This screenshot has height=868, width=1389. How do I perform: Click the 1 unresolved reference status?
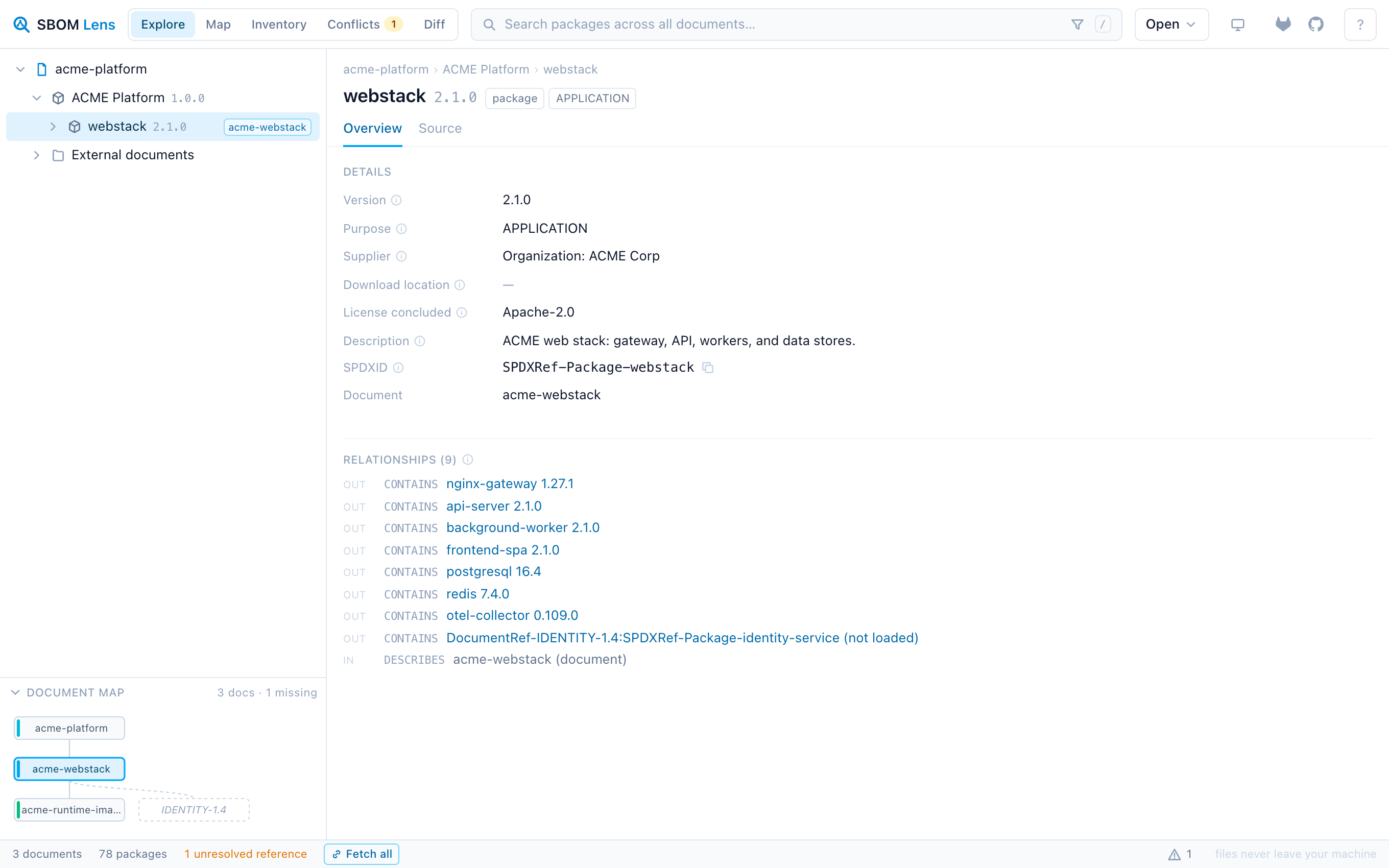[246, 854]
